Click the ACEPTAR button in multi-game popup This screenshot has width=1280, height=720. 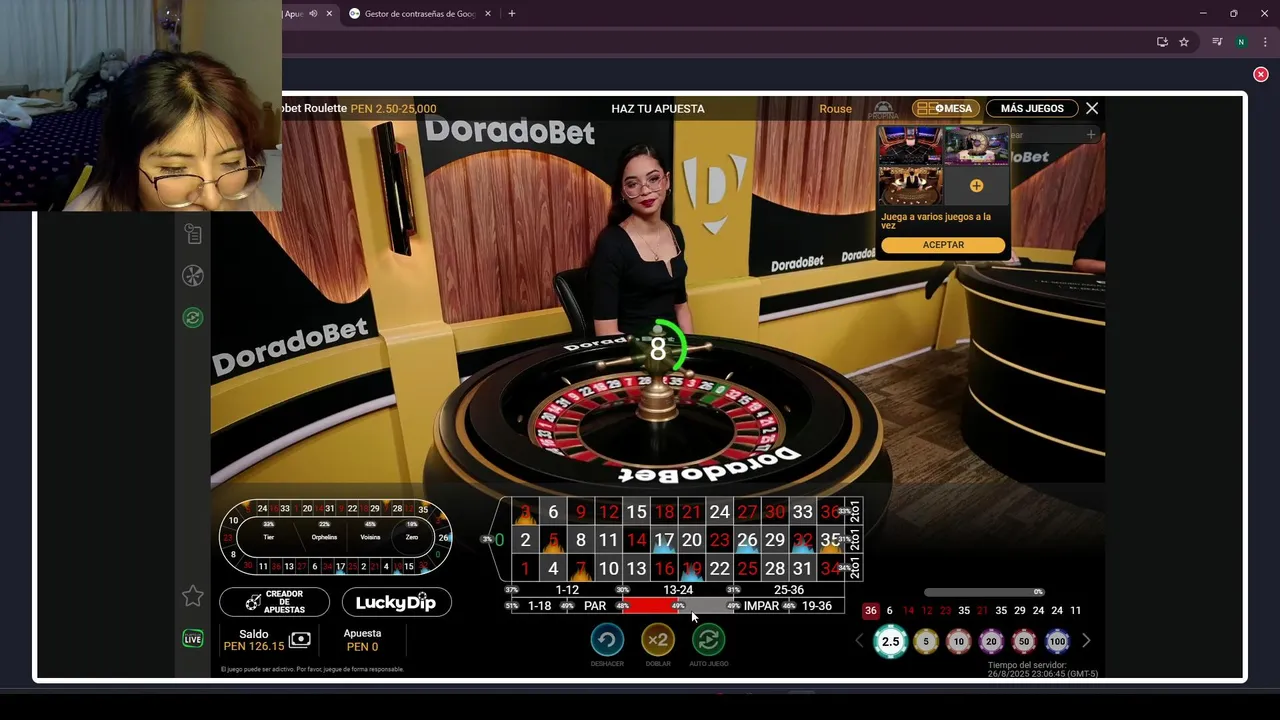pos(943,245)
